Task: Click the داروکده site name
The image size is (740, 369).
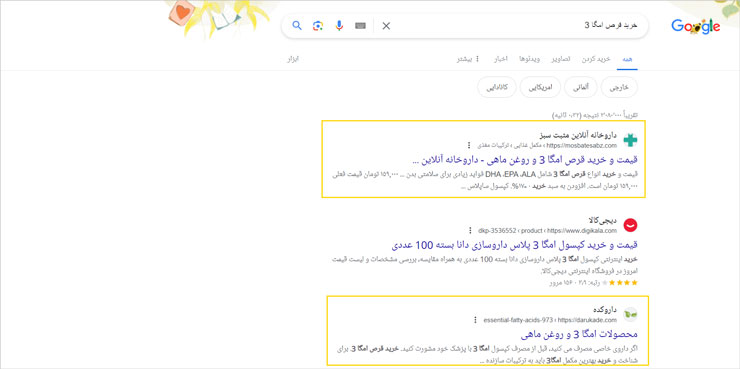Action: click(605, 310)
